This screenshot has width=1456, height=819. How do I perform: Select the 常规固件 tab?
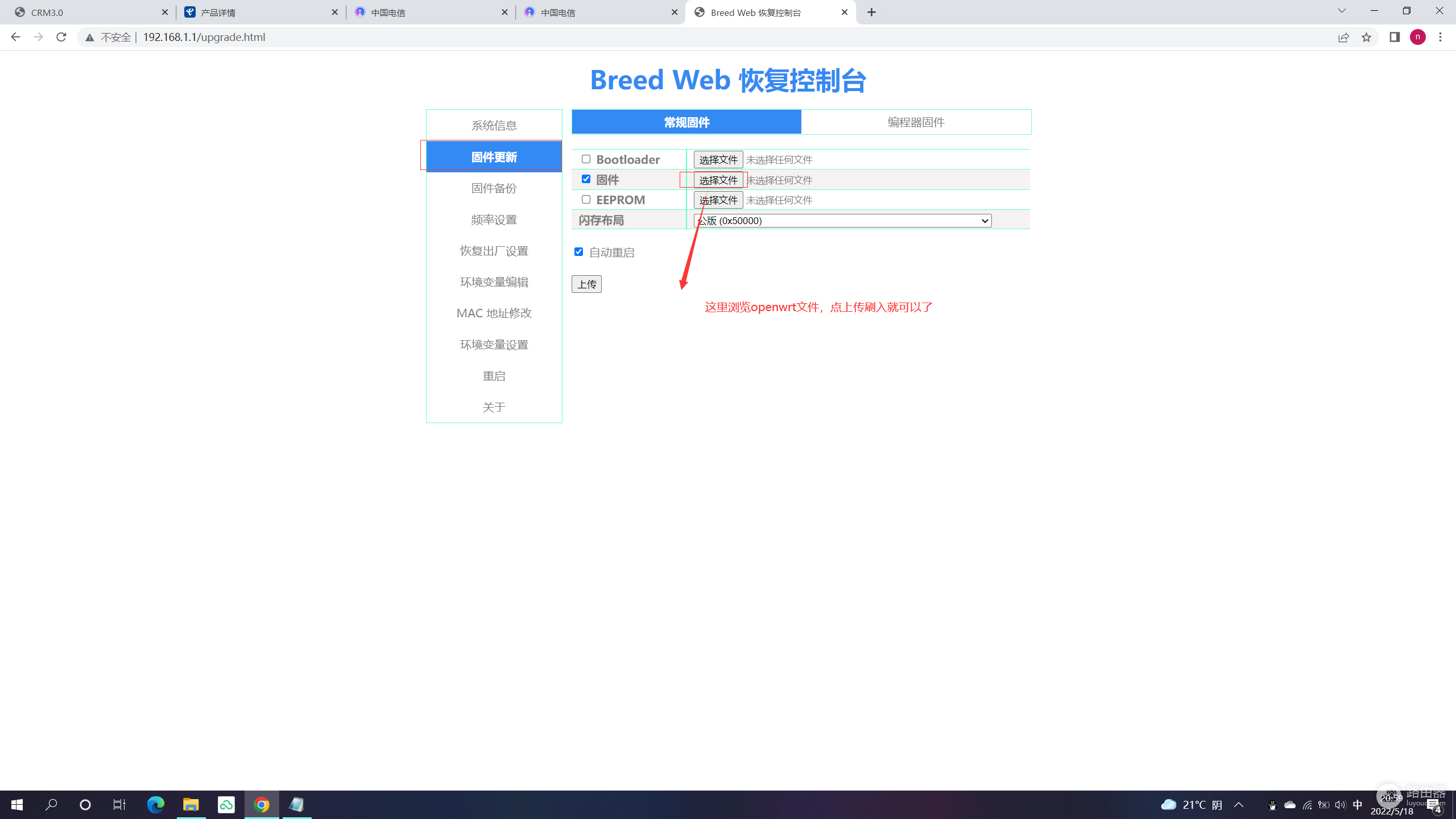click(686, 122)
